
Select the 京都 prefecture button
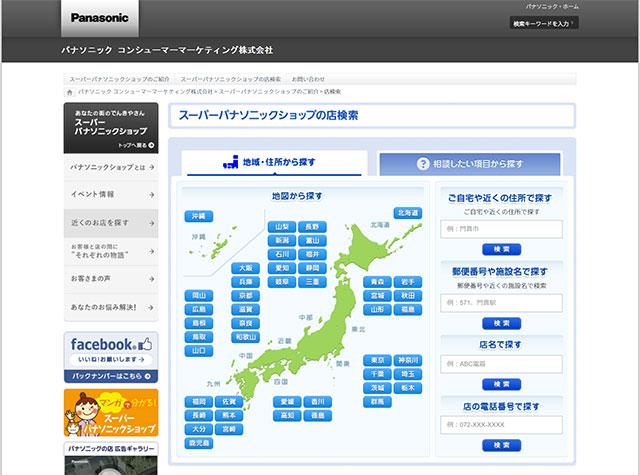coord(245,296)
